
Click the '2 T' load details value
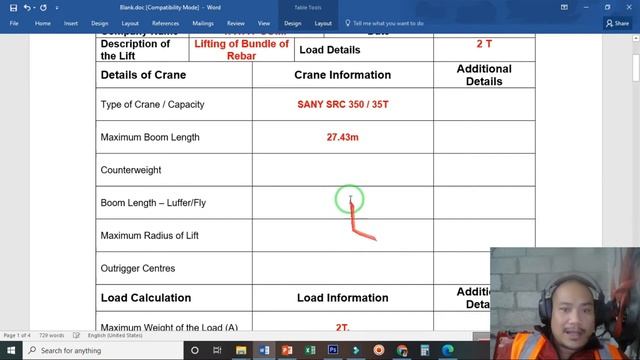(x=484, y=44)
